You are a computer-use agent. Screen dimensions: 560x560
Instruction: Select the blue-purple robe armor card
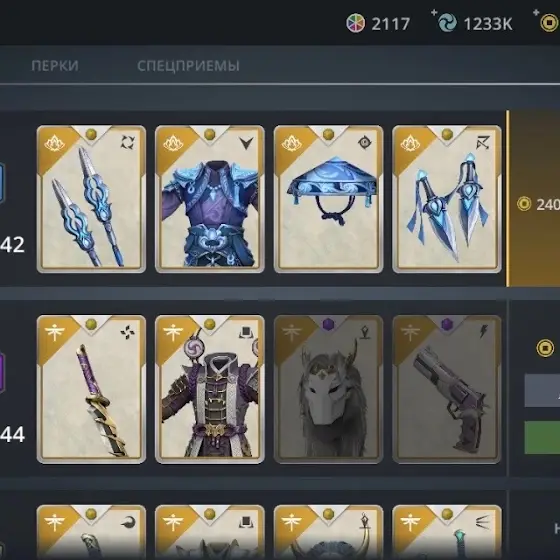(x=210, y=199)
